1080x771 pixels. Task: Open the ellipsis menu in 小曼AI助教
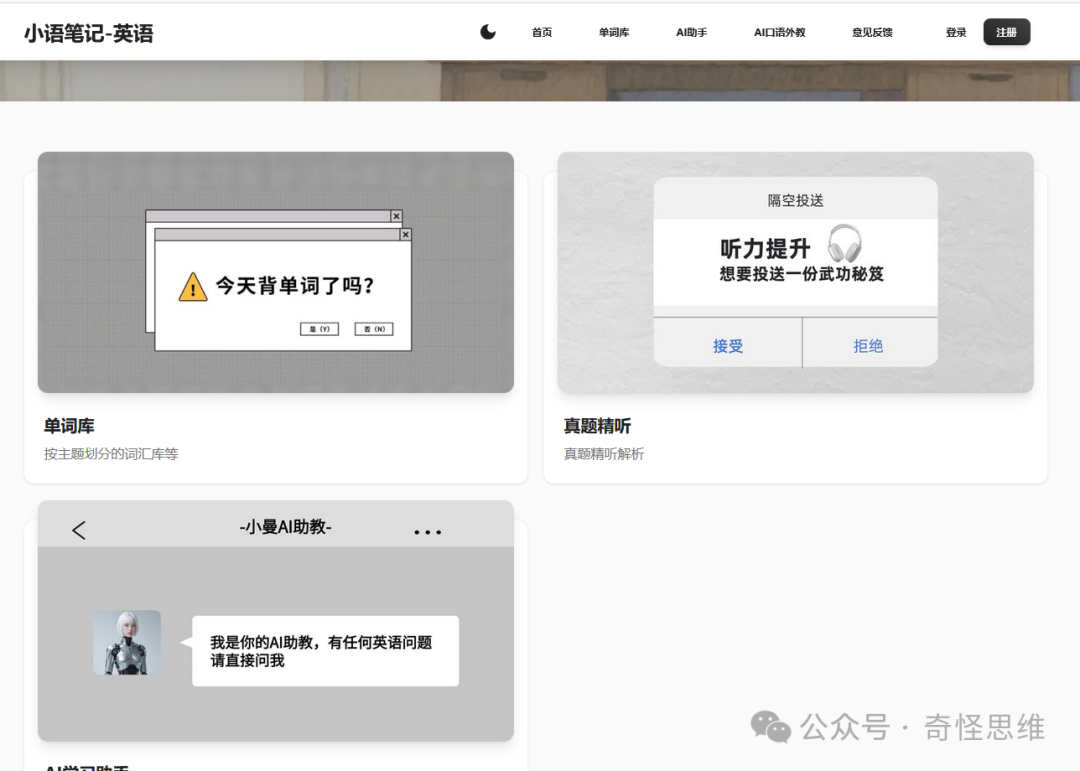coord(427,531)
